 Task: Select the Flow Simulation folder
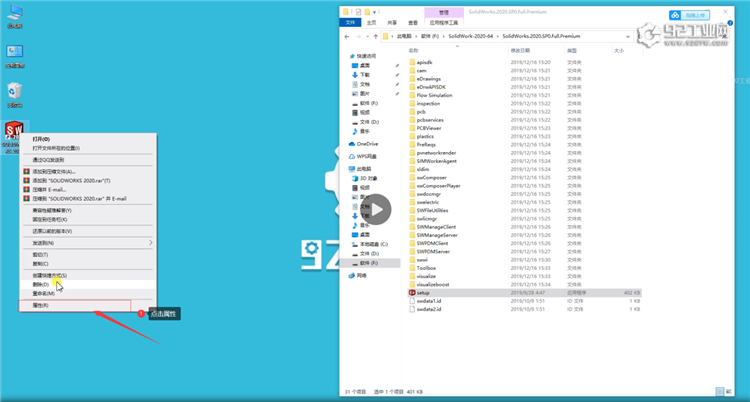point(434,95)
